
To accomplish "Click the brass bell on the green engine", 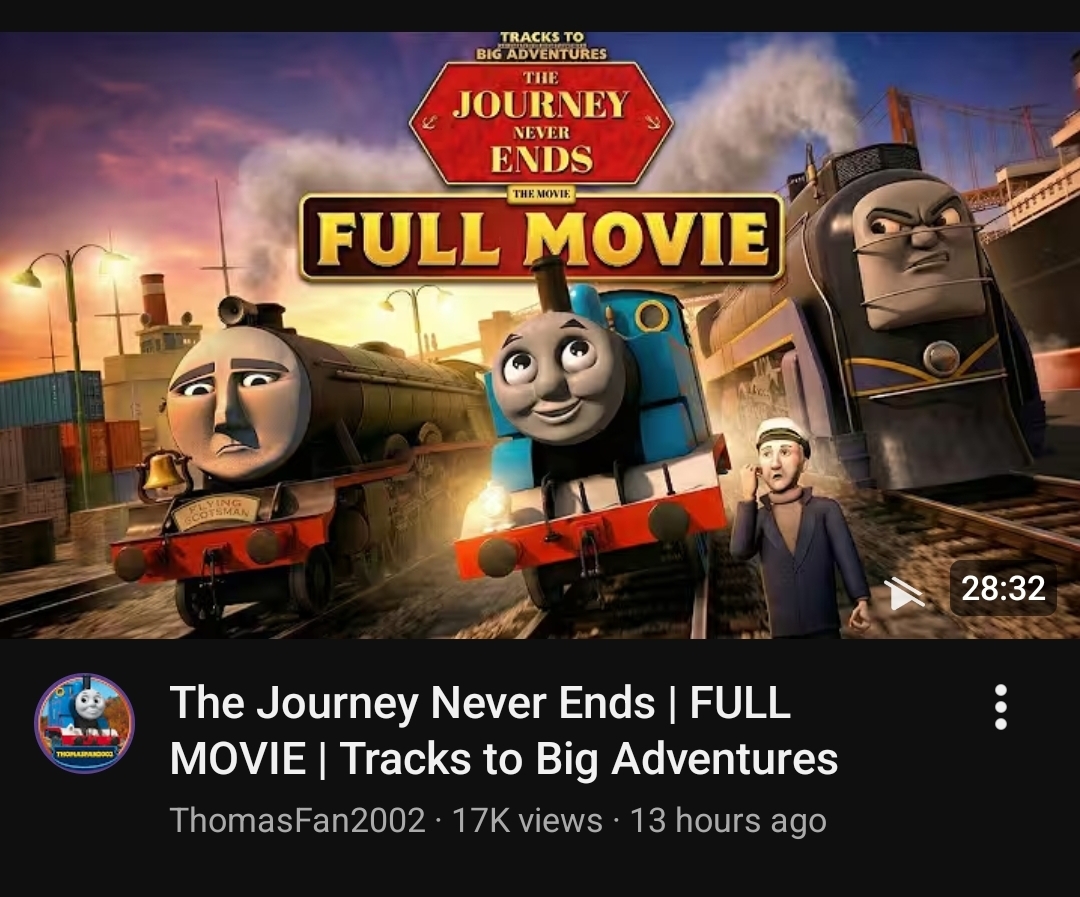I will tap(163, 473).
